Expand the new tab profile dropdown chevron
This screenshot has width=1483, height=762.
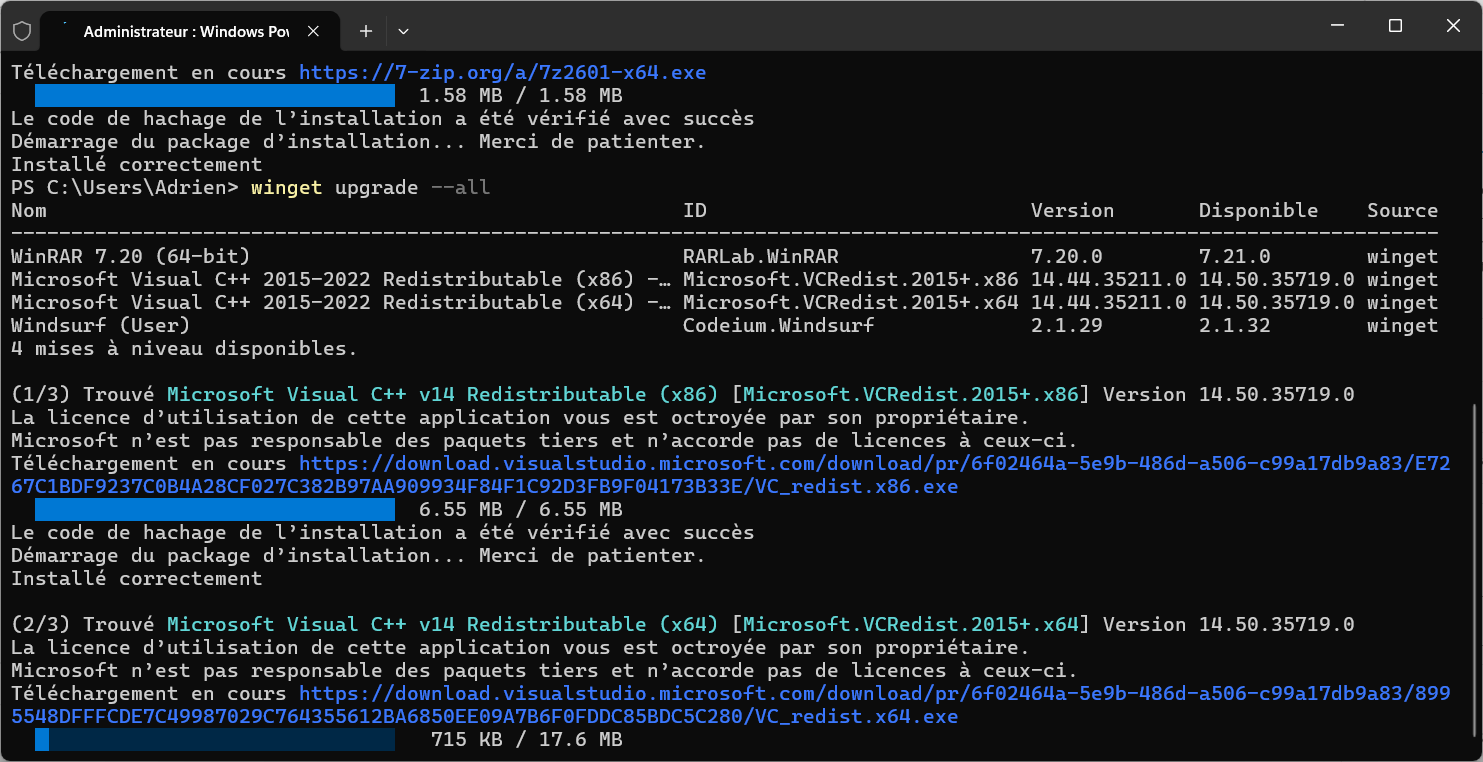pyautogui.click(x=403, y=31)
